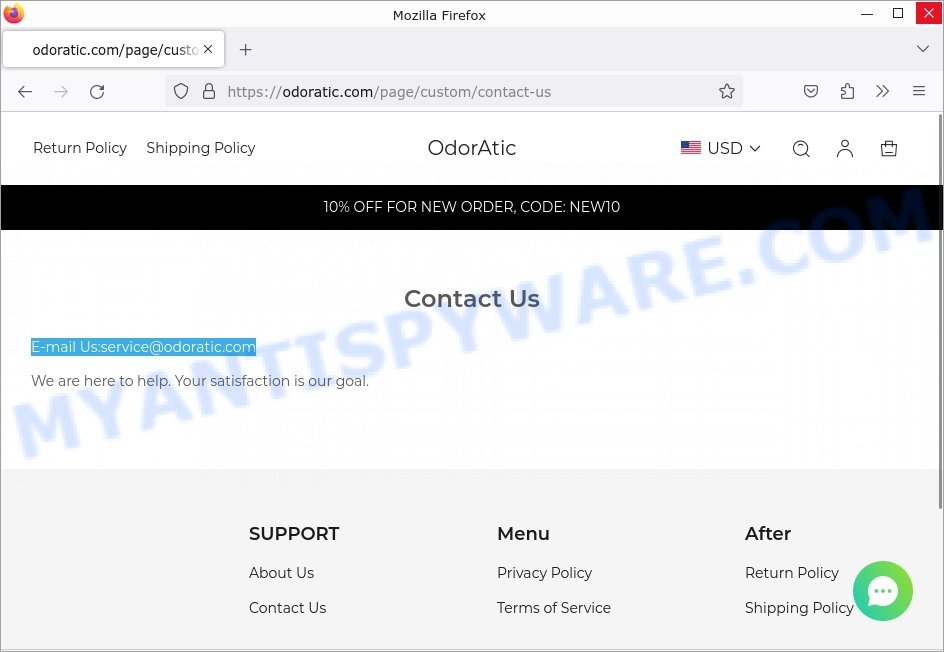Click the NEW10 promo code banner

click(x=471, y=207)
